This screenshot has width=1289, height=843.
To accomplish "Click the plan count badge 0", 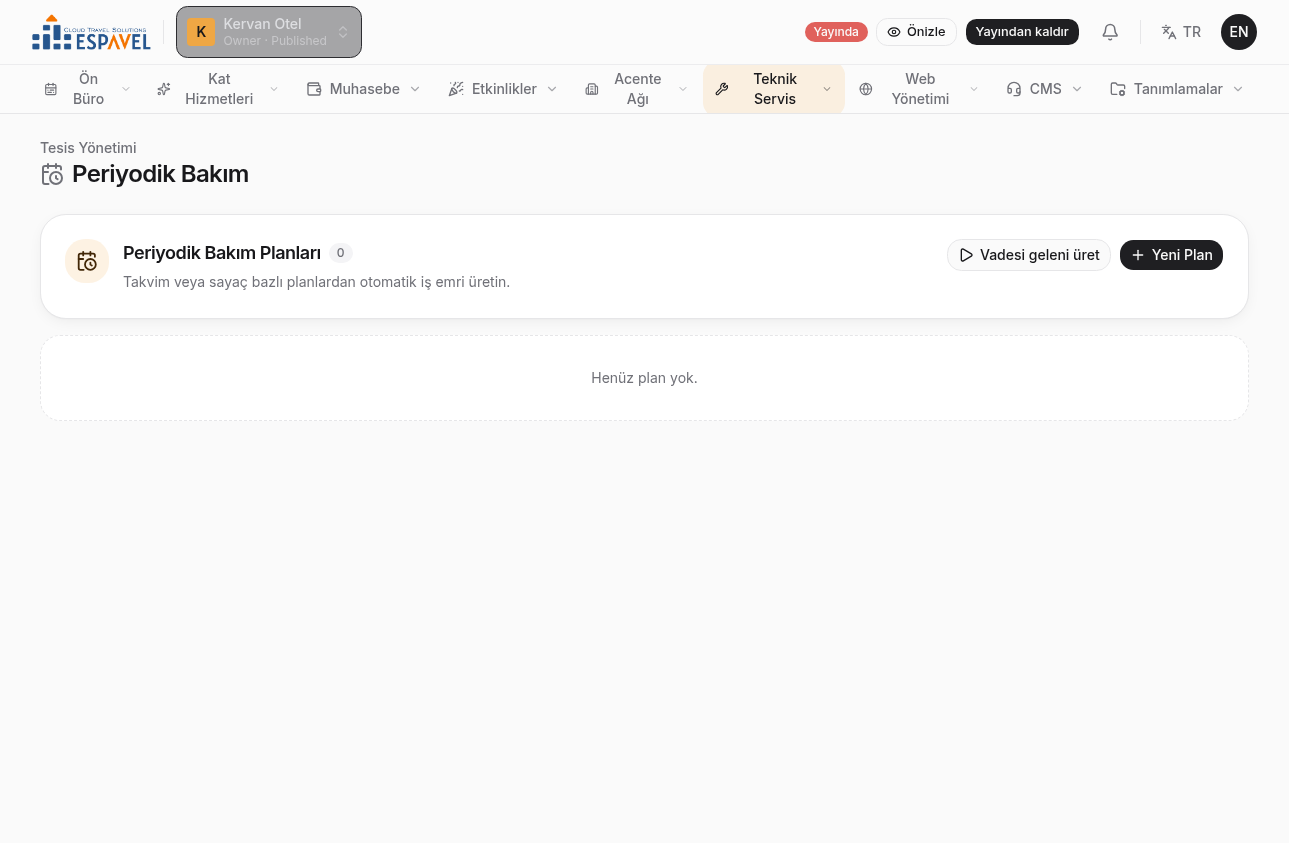I will click(x=341, y=253).
